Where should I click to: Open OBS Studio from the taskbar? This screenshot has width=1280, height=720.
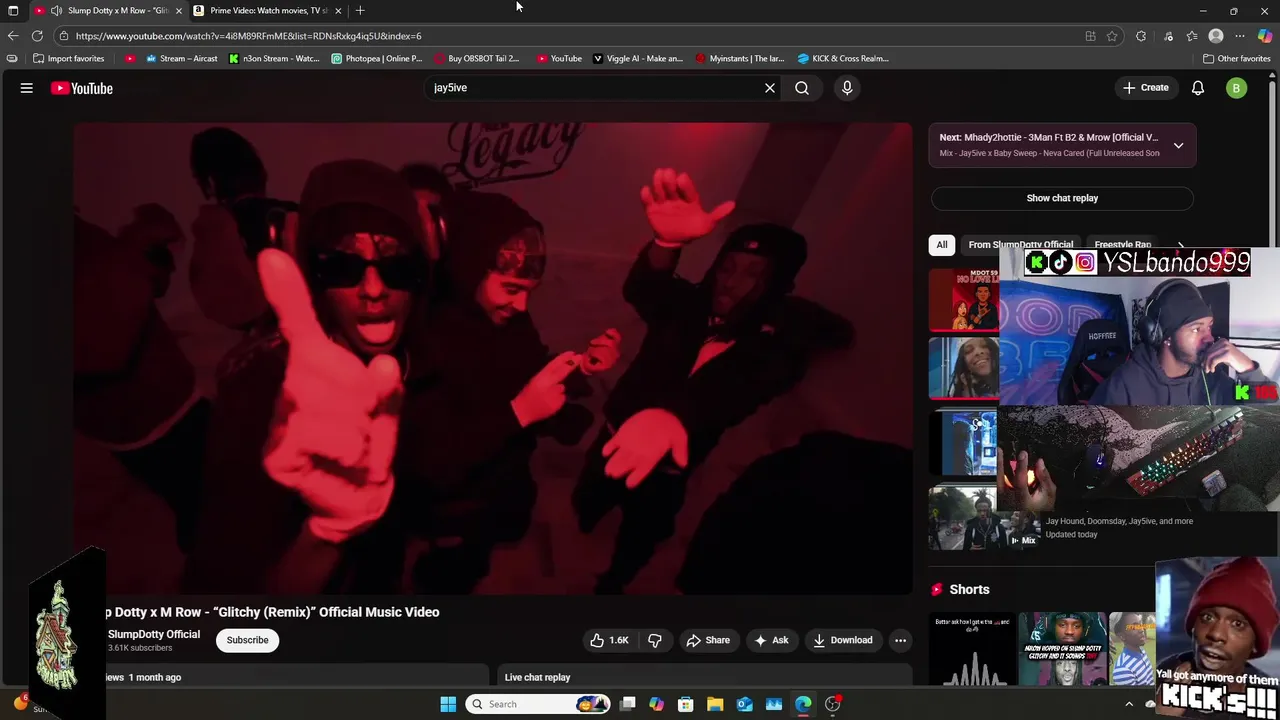click(832, 704)
